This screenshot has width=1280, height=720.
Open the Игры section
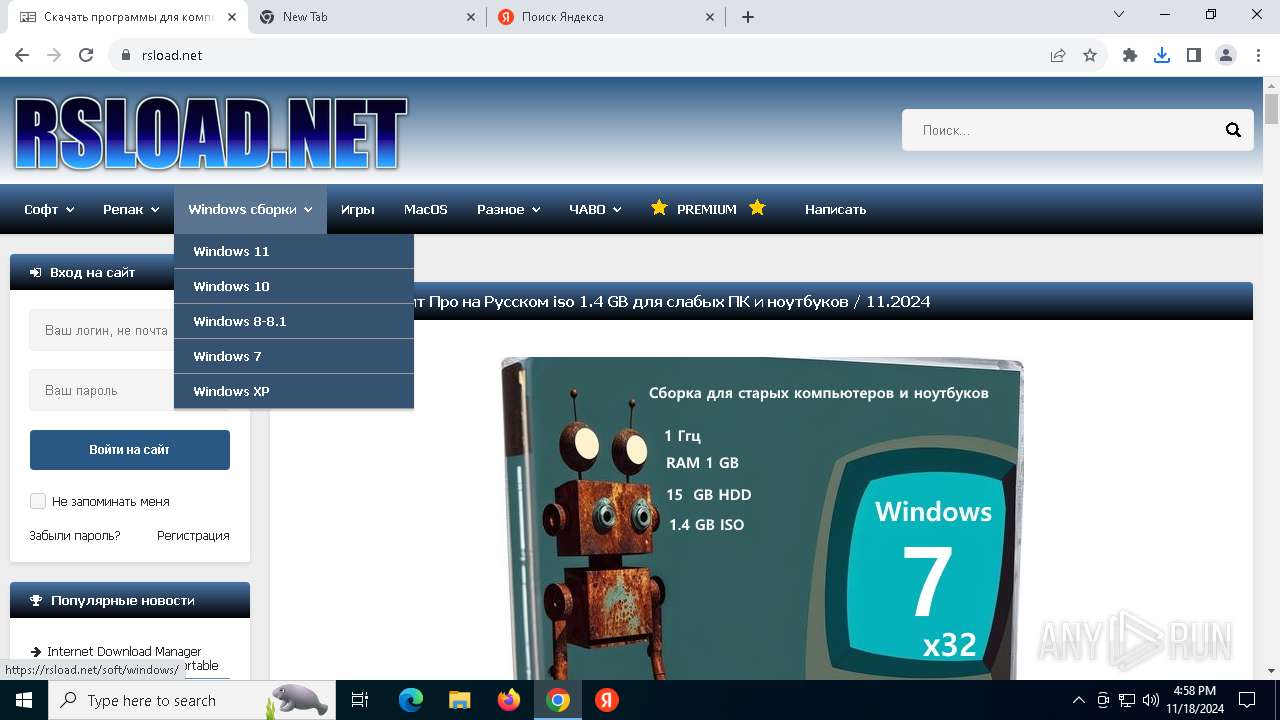coord(358,209)
